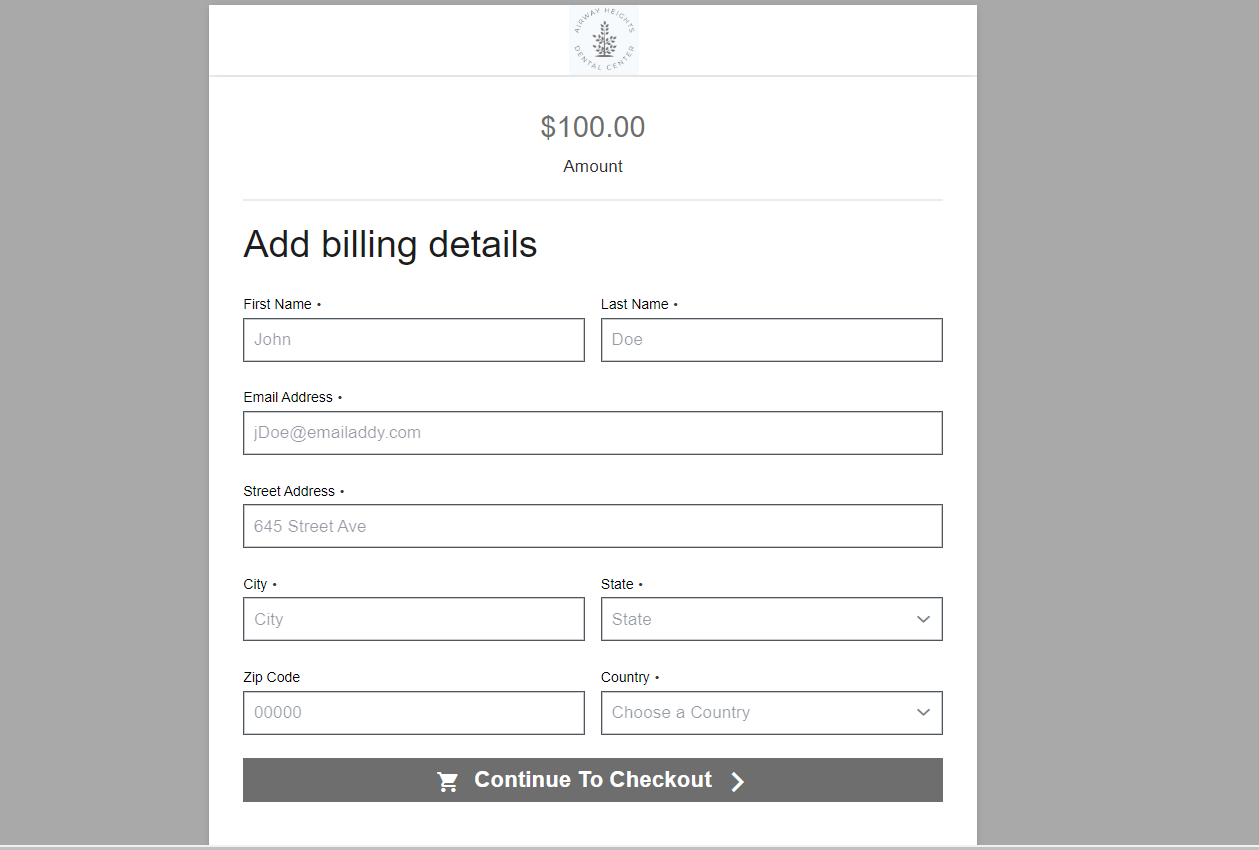The height and width of the screenshot is (850, 1259).
Task: Click the Continue To Checkout button text
Action: 593,780
